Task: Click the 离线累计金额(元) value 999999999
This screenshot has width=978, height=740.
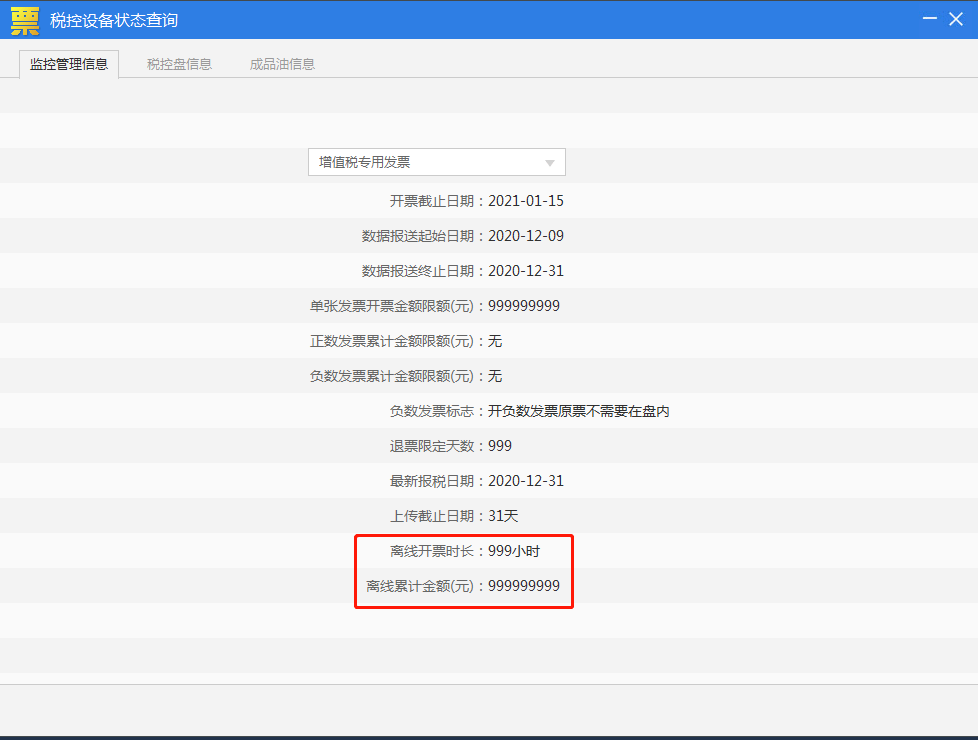Action: 524,586
